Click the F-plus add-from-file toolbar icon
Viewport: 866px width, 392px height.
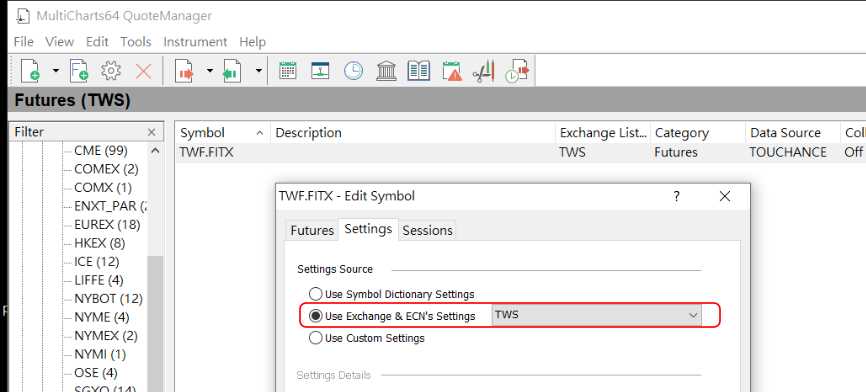pos(79,71)
